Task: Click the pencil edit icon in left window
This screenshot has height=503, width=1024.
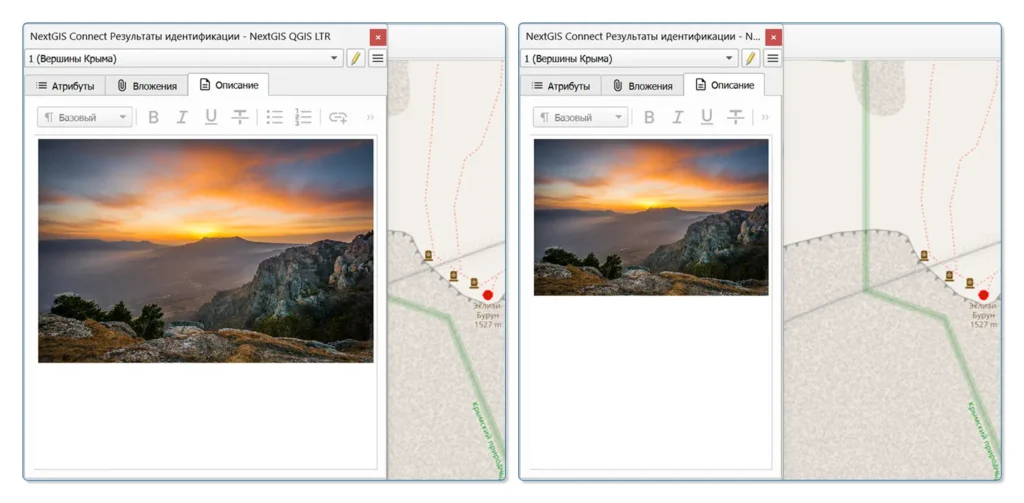Action: [355, 58]
